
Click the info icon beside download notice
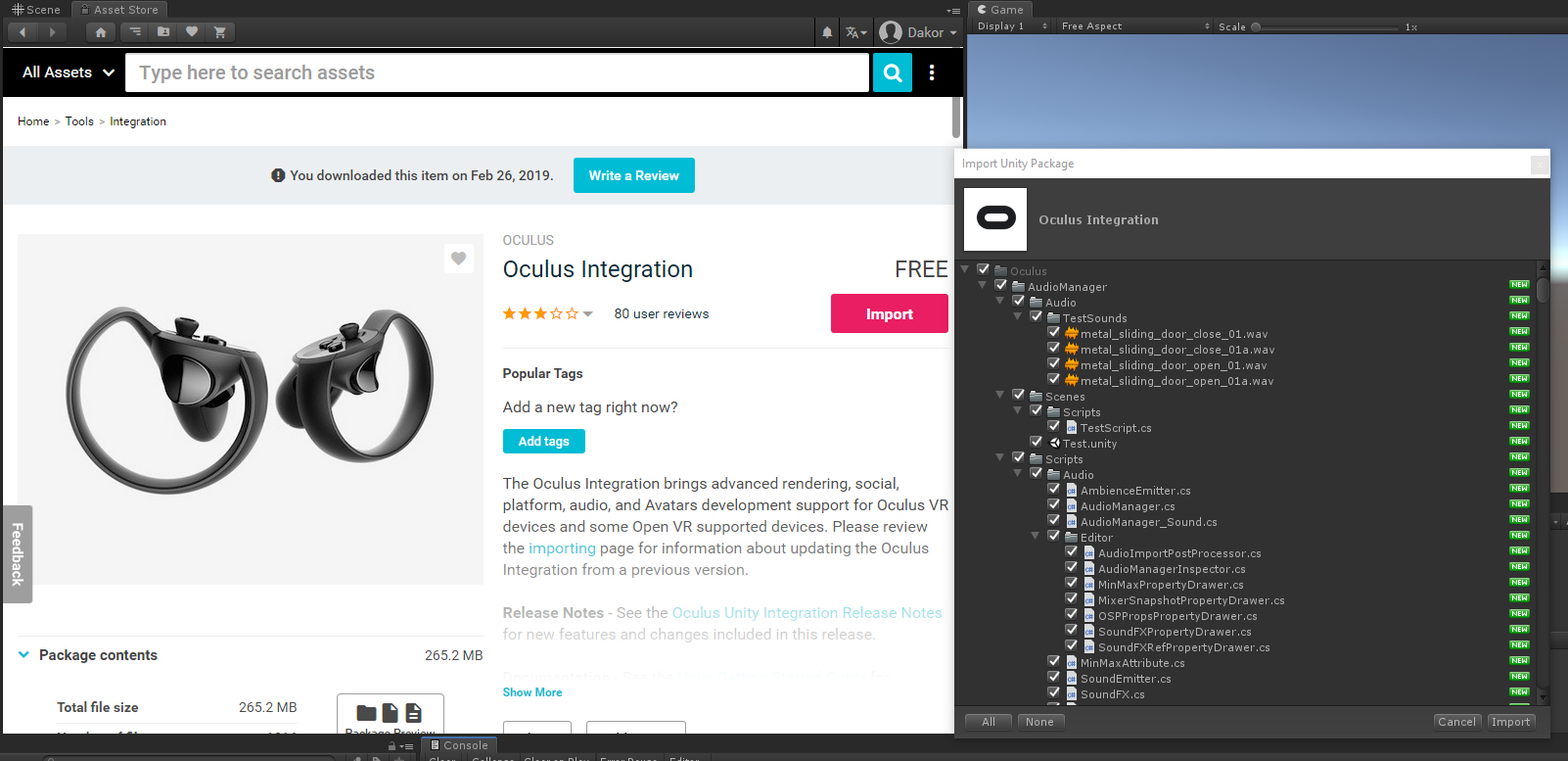pyautogui.click(x=278, y=175)
